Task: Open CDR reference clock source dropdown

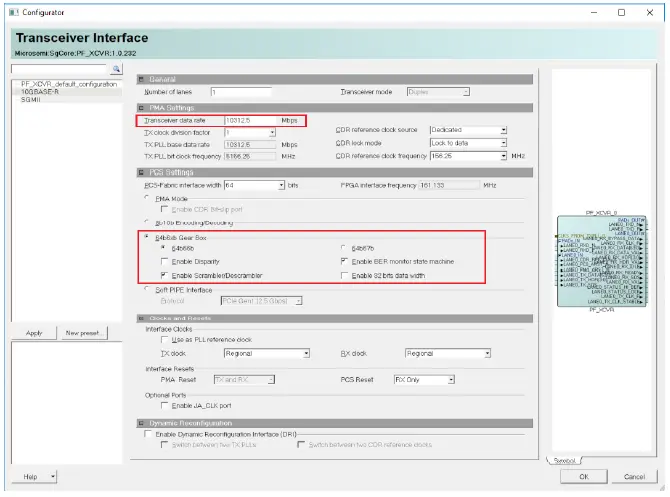Action: tap(503, 130)
